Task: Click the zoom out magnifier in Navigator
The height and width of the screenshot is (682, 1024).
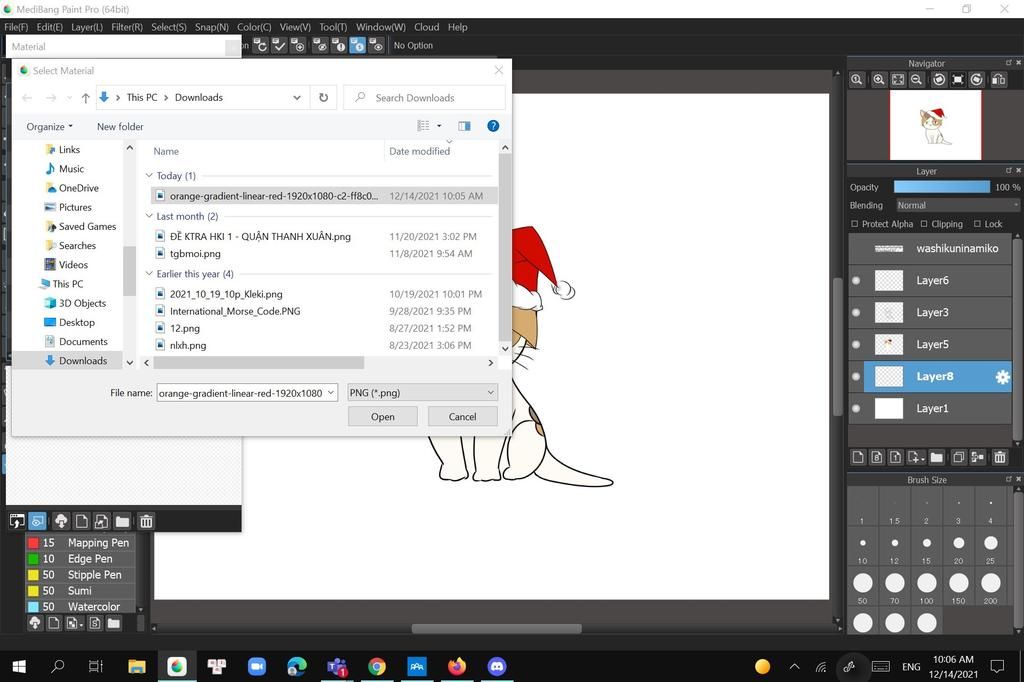Action: point(917,80)
